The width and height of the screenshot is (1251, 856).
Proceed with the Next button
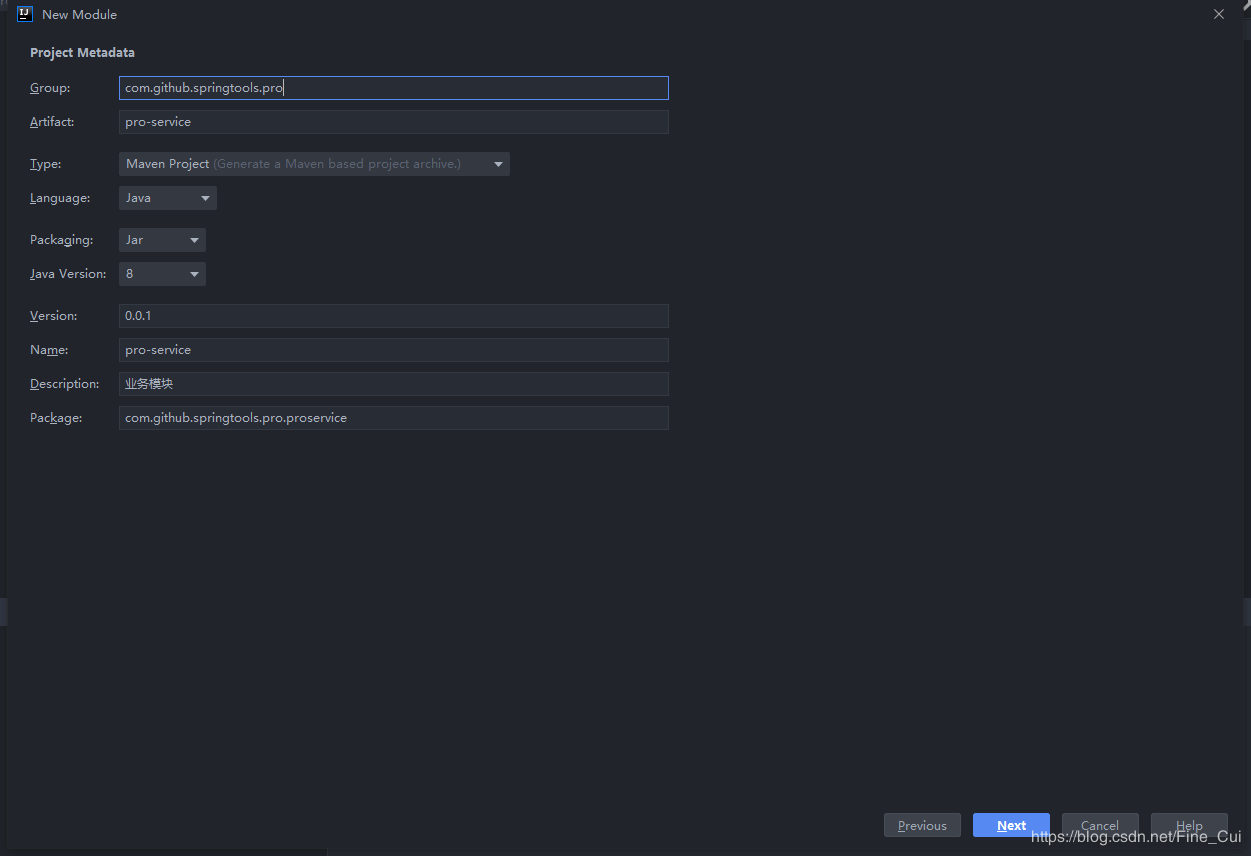(x=1011, y=825)
